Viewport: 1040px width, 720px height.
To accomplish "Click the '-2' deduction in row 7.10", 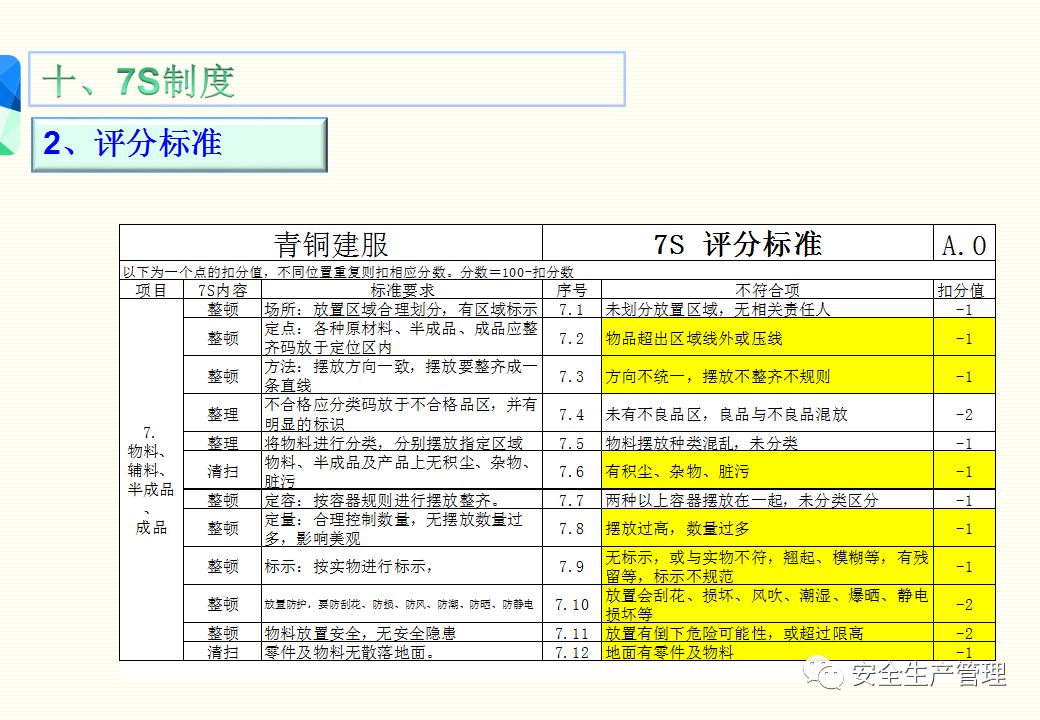I will (964, 604).
